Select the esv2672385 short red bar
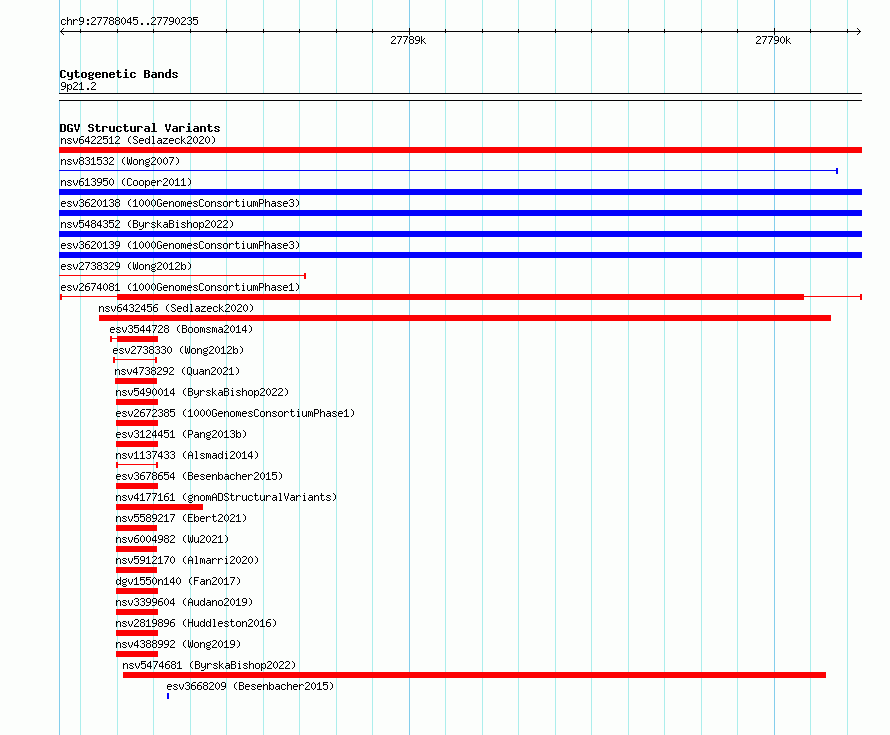This screenshot has height=735, width=890. 137,423
